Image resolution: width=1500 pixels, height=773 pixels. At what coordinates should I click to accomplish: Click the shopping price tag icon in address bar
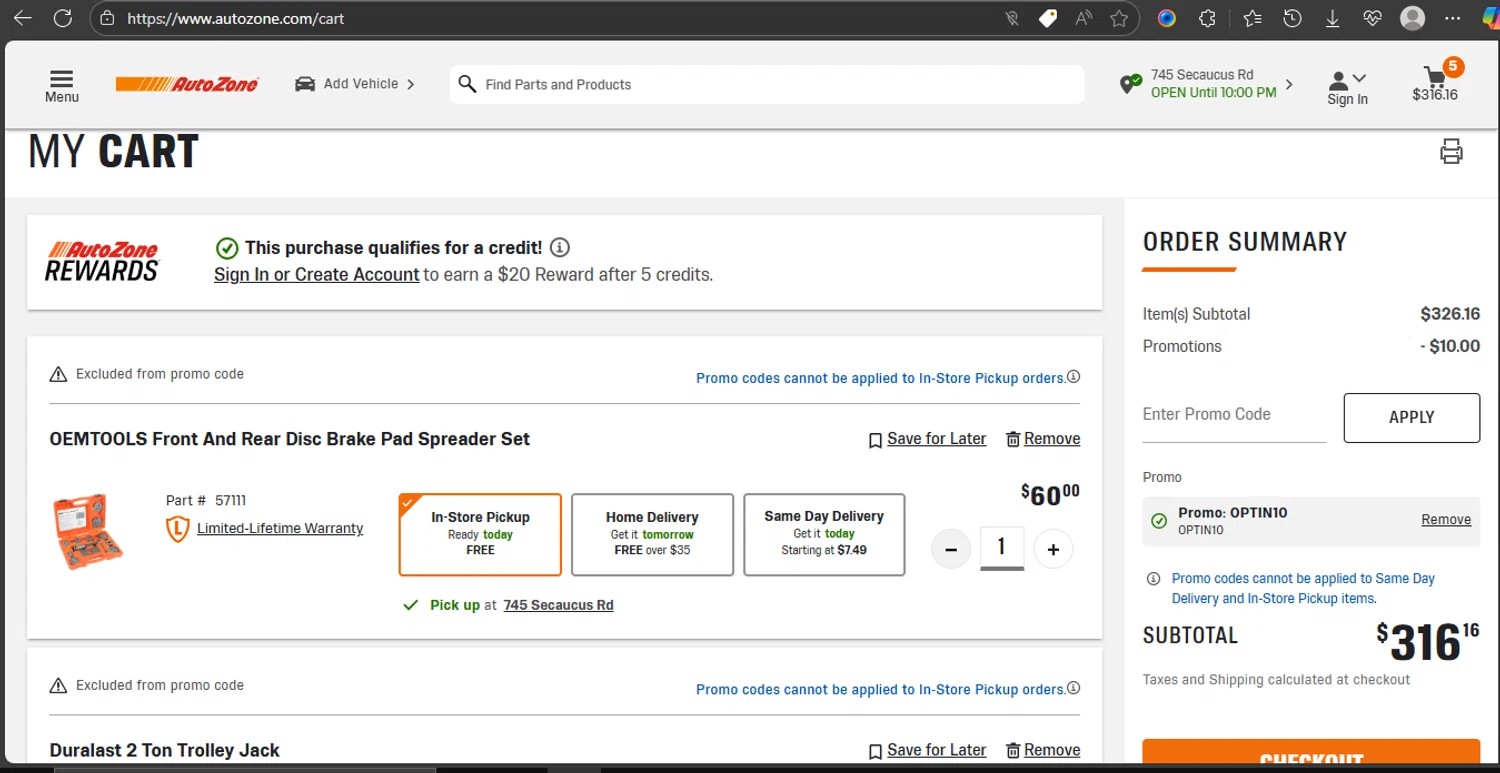[1048, 18]
